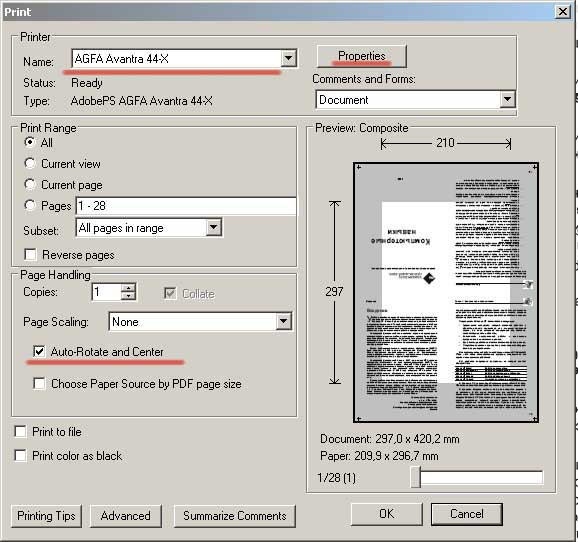Select the Current view radio button

tap(30, 163)
